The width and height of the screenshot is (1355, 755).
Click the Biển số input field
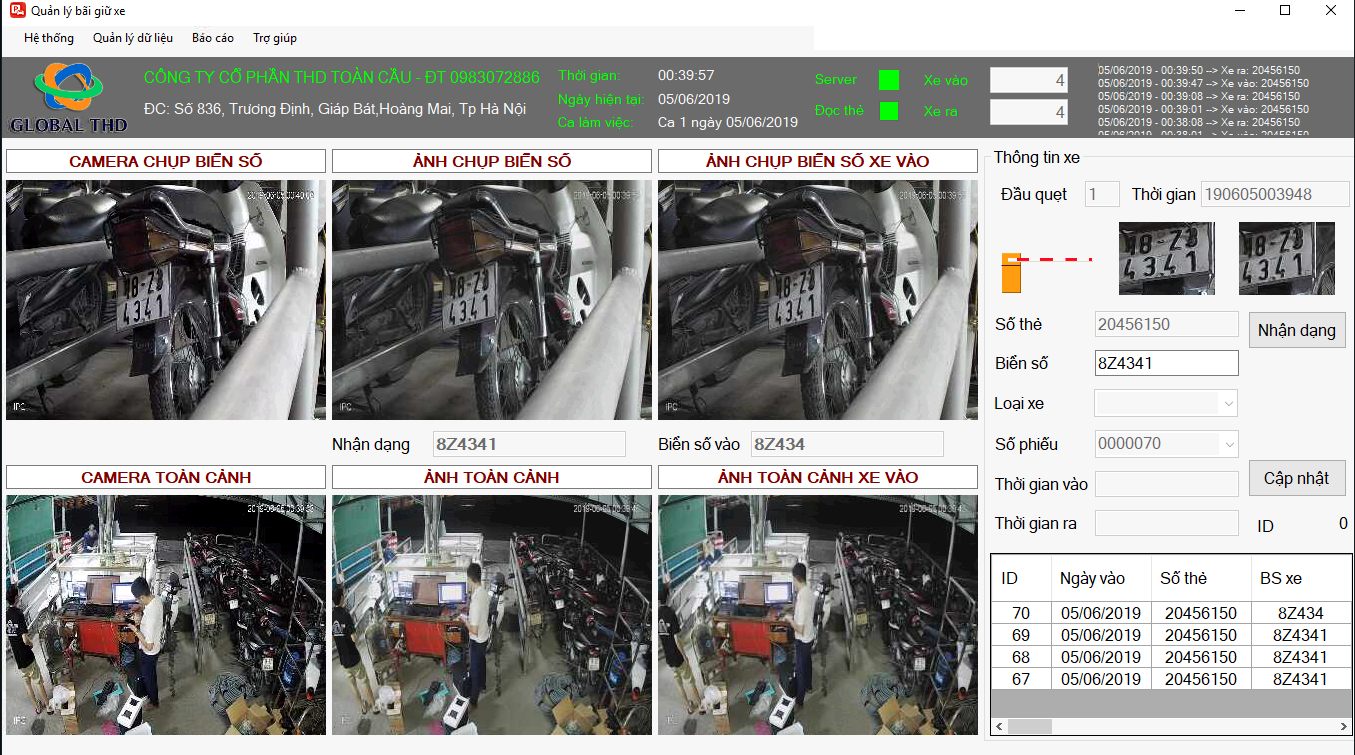point(1166,363)
